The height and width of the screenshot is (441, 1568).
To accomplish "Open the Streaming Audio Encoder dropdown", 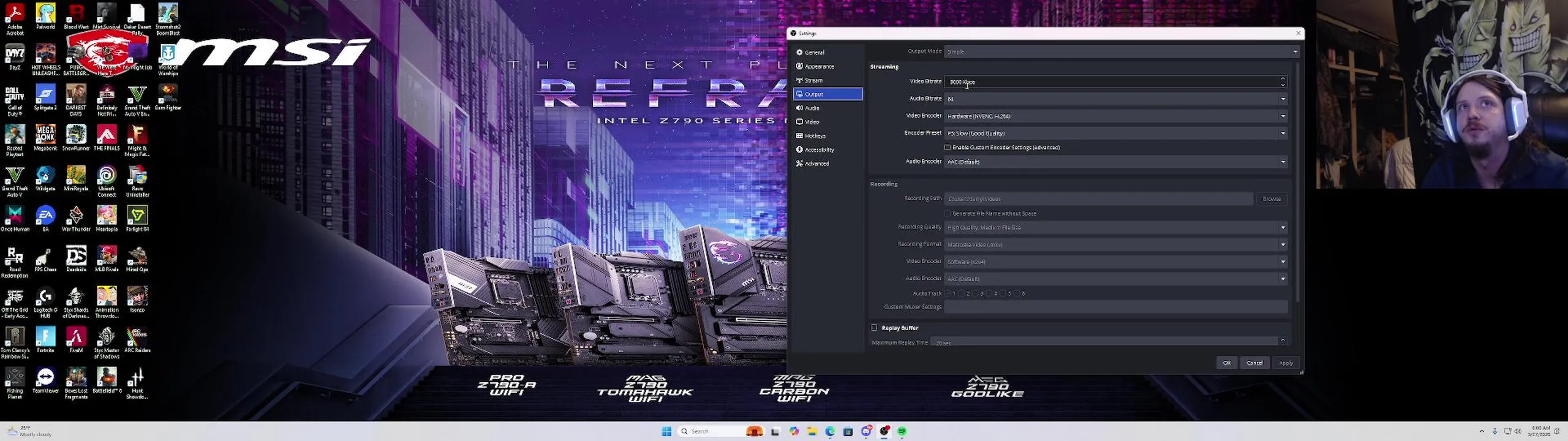I will [1116, 162].
